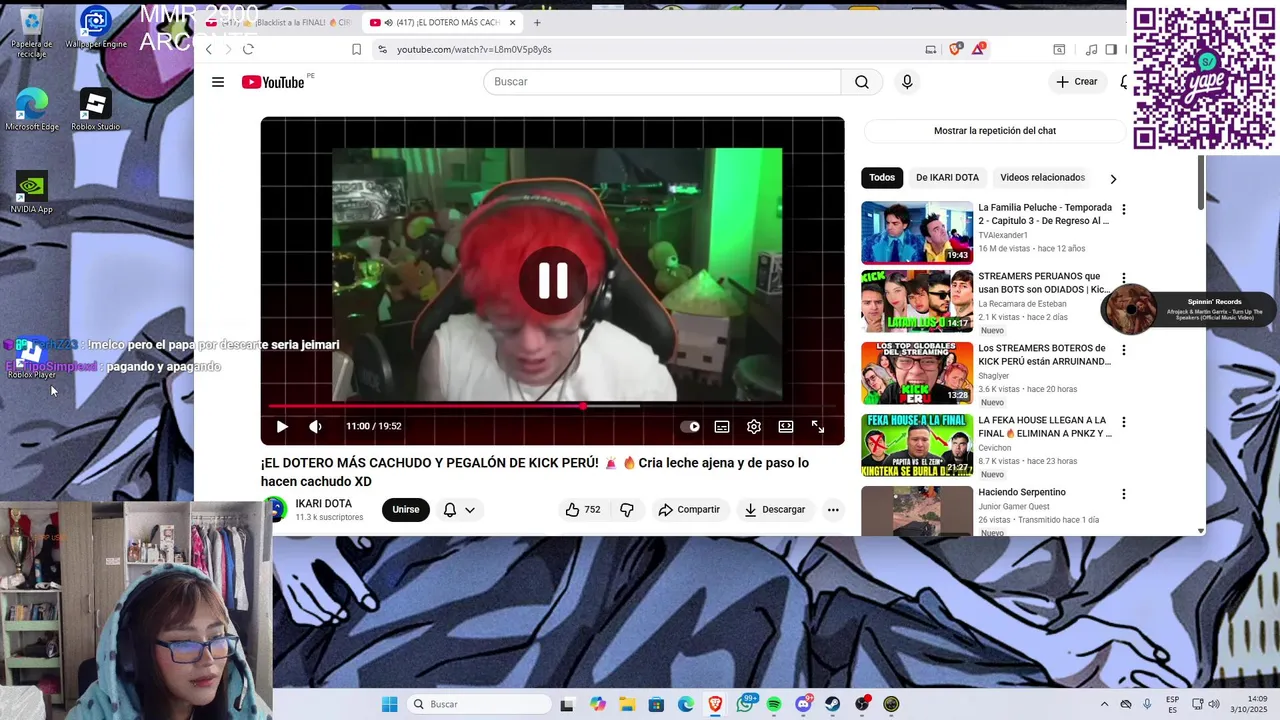
Task: Open Spotify from the taskbar
Action: pyautogui.click(x=774, y=704)
